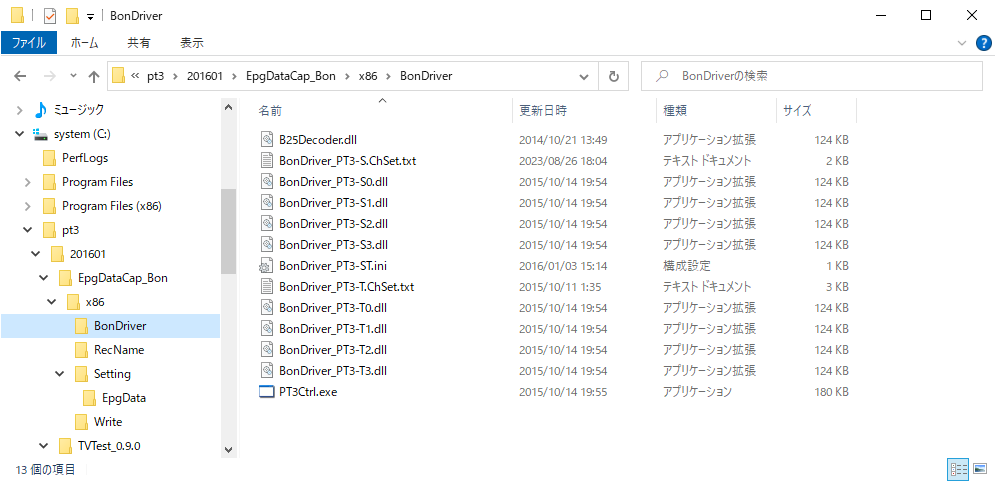Click the BonDriver_PT3-T.ChSet.txt document icon
Image resolution: width=996 pixels, height=482 pixels.
point(267,286)
